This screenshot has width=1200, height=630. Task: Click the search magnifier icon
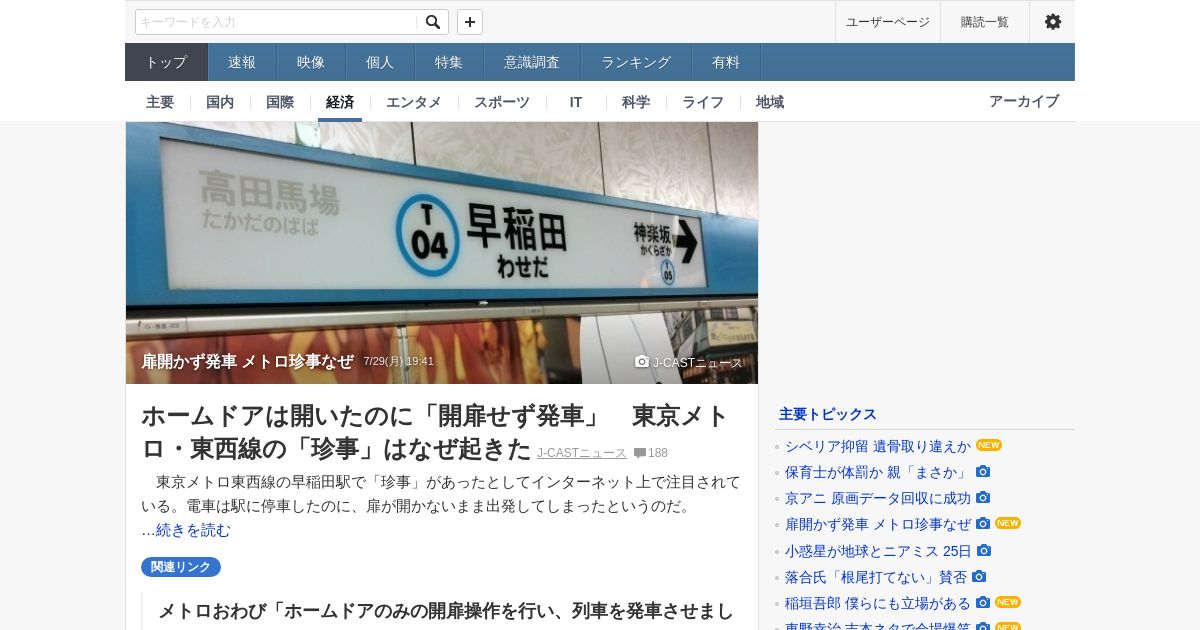[432, 22]
